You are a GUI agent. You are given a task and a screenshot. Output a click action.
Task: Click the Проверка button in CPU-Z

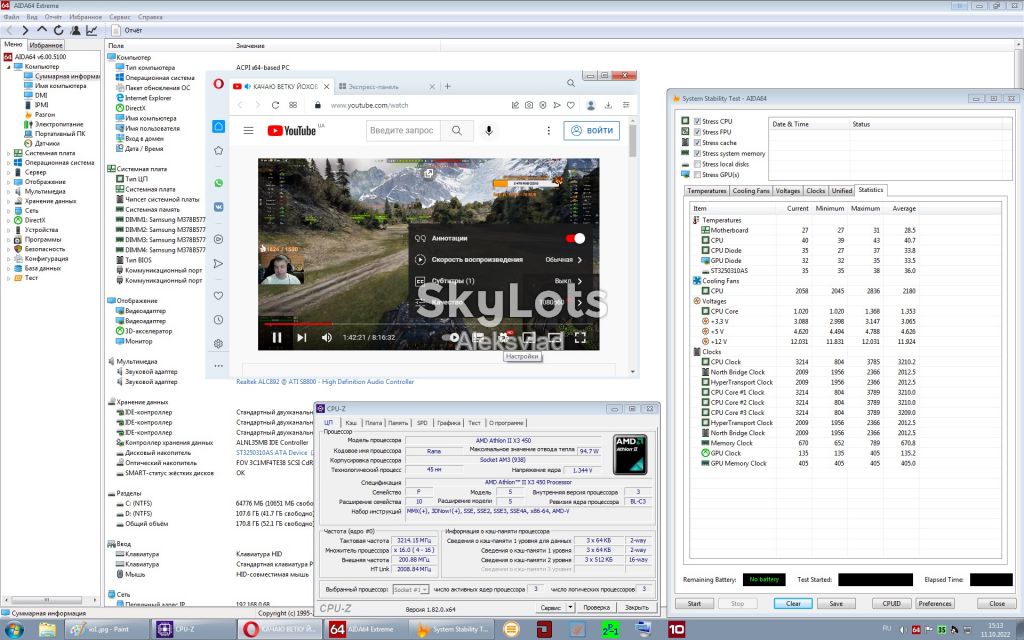click(596, 607)
